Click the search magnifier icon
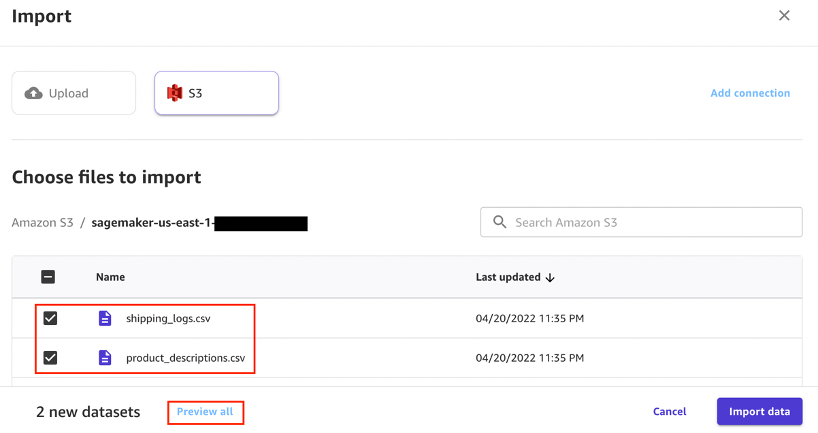The width and height of the screenshot is (818, 433). pyautogui.click(x=499, y=222)
